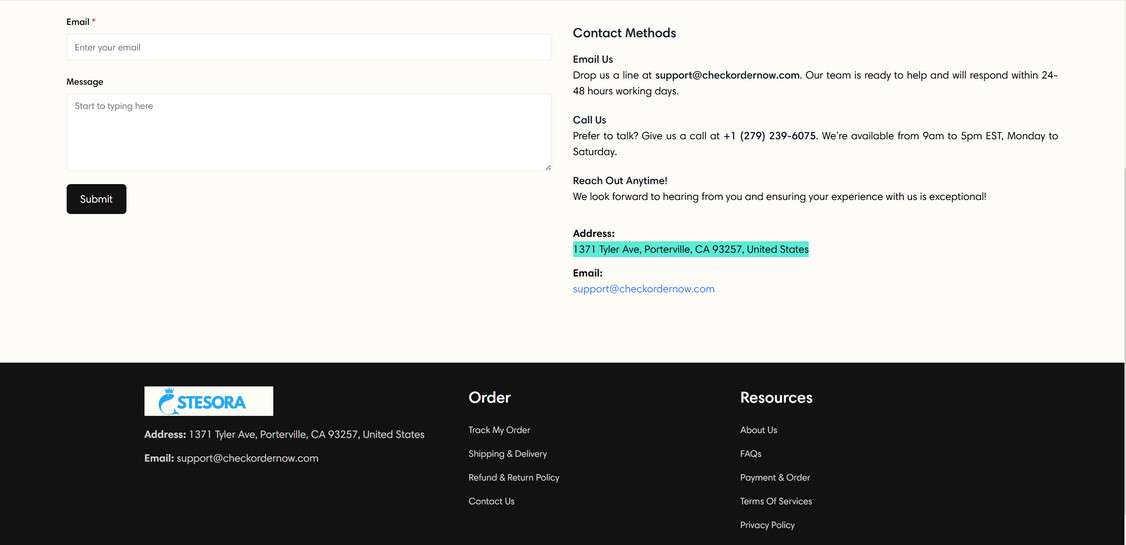The height and width of the screenshot is (545, 1126).
Task: Click the highlighted Tyler Ave address
Action: pos(690,249)
